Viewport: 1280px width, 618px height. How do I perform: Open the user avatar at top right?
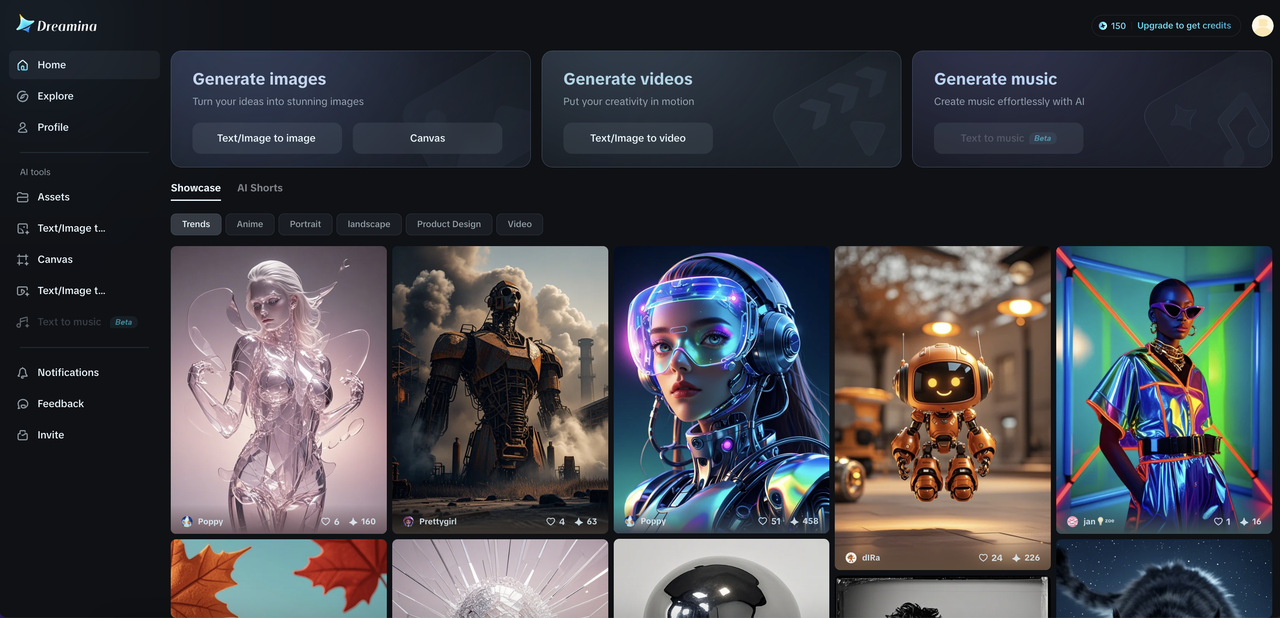coord(1262,26)
